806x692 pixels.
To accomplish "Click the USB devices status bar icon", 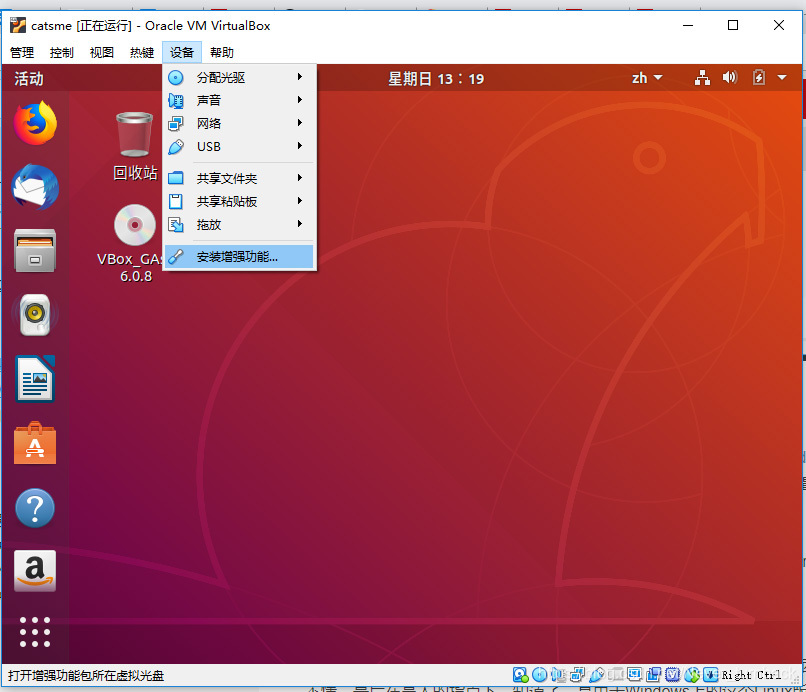I will click(x=596, y=675).
